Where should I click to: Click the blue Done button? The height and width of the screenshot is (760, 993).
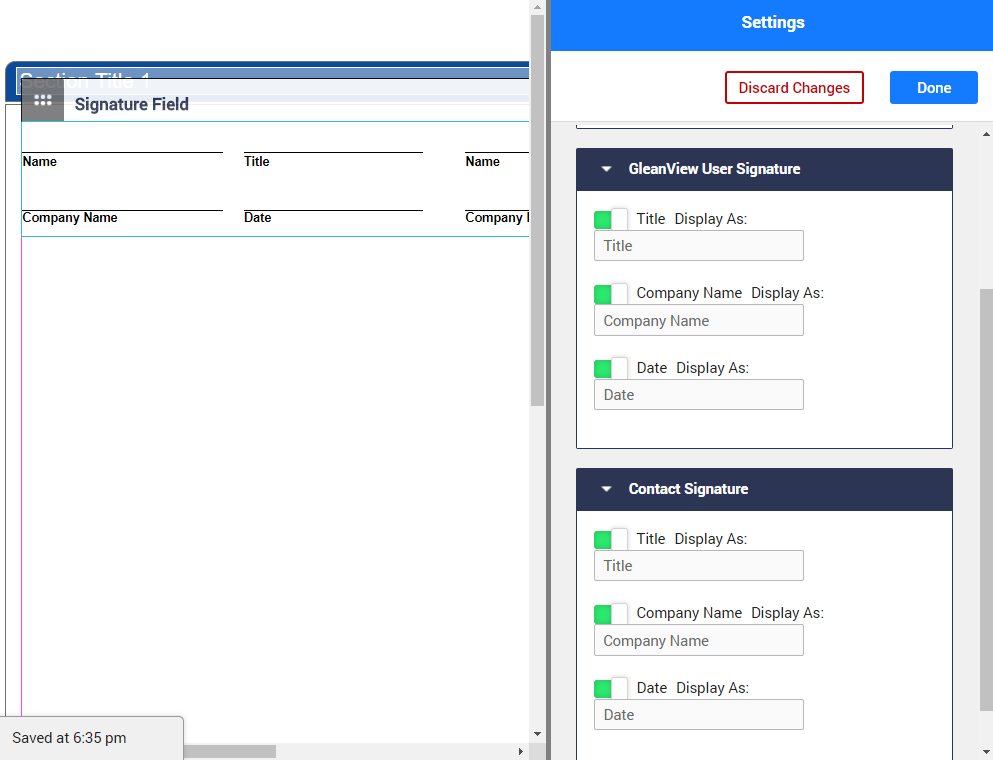click(933, 88)
